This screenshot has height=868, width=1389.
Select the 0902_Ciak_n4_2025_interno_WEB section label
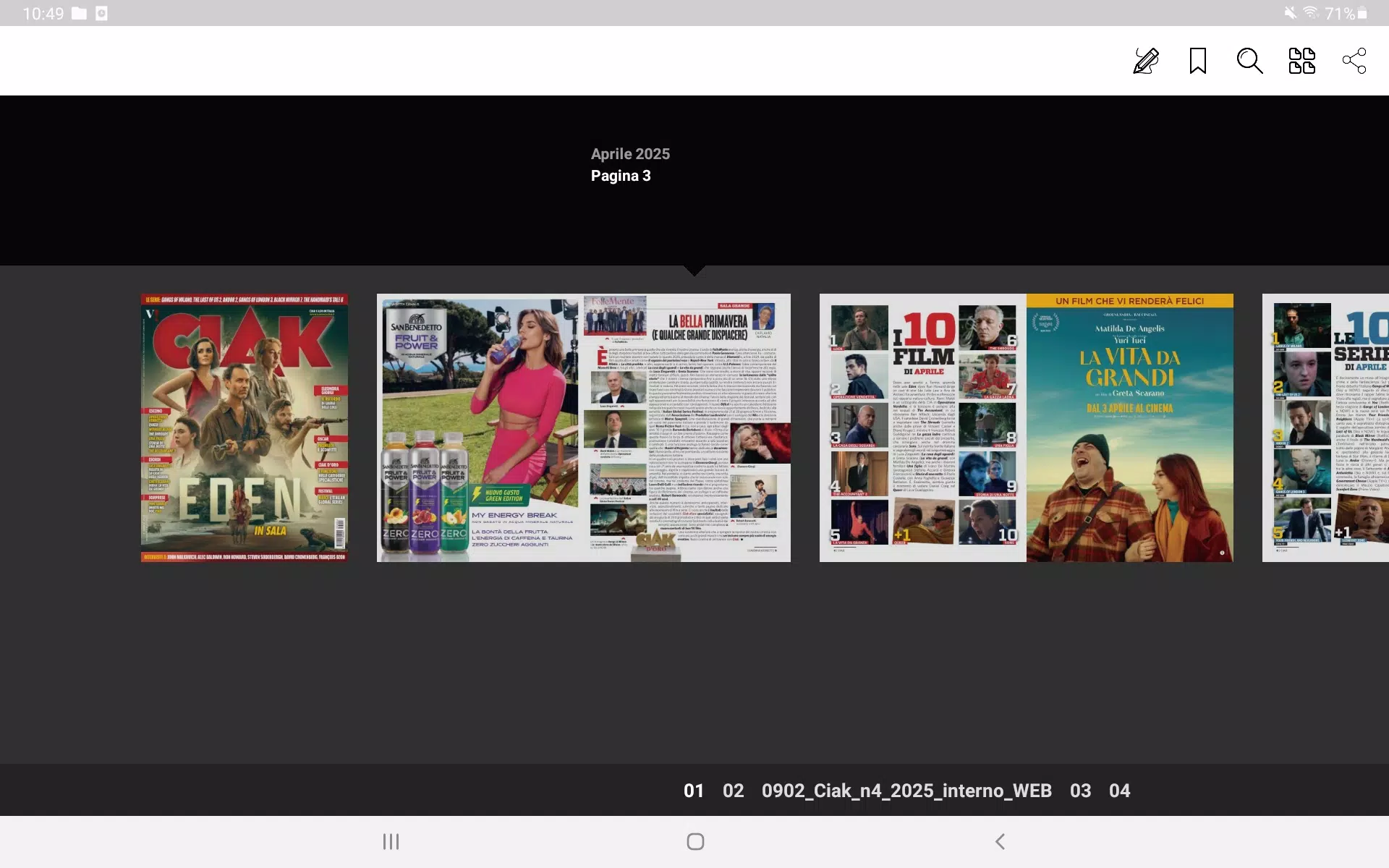906,791
